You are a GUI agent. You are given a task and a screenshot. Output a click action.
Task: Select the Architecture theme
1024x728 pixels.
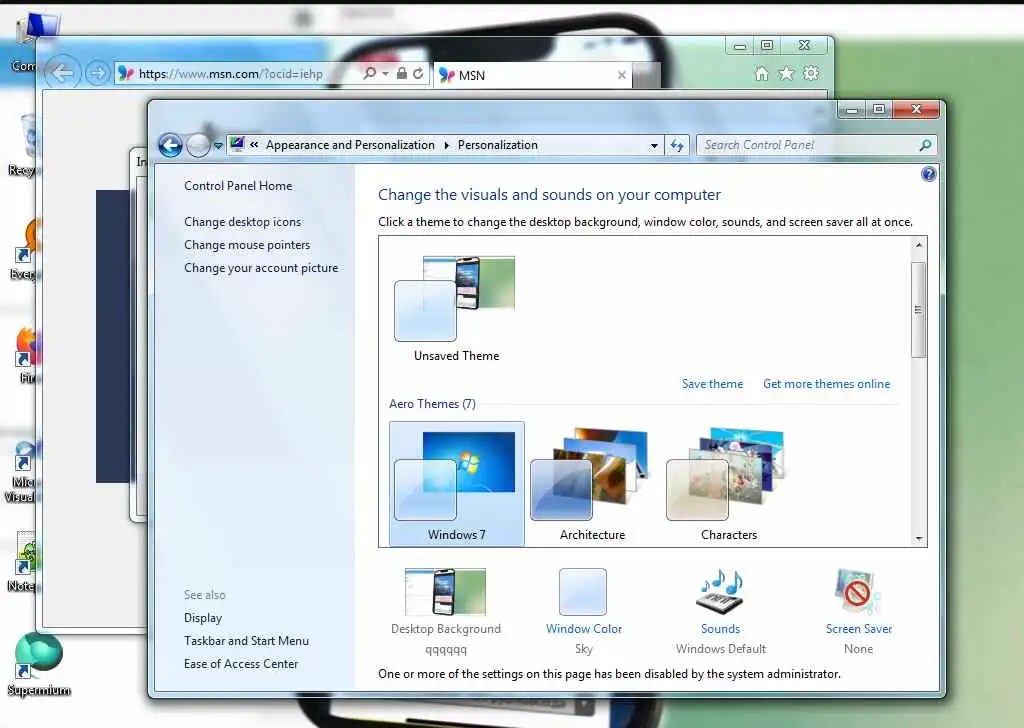tap(592, 484)
